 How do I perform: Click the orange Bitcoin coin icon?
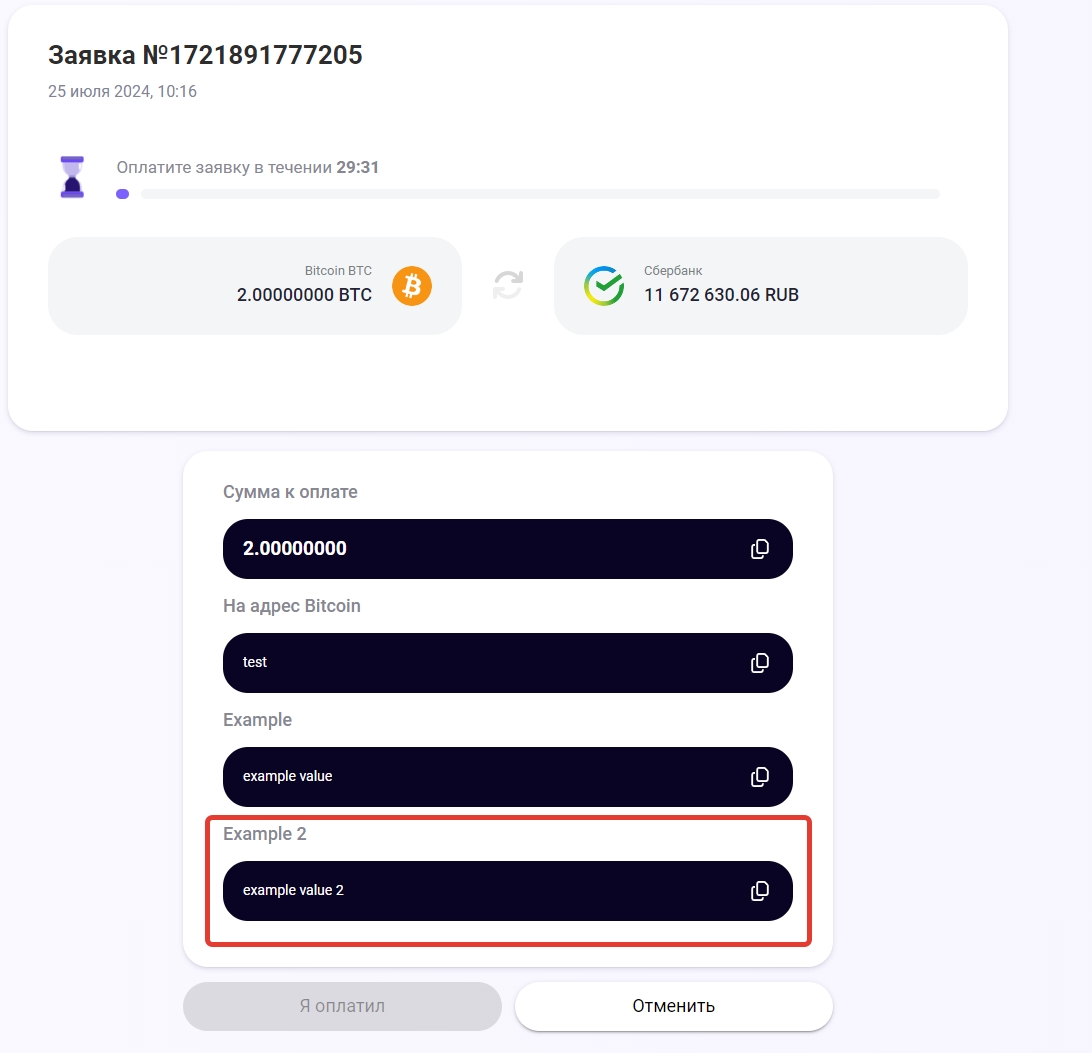tap(411, 286)
